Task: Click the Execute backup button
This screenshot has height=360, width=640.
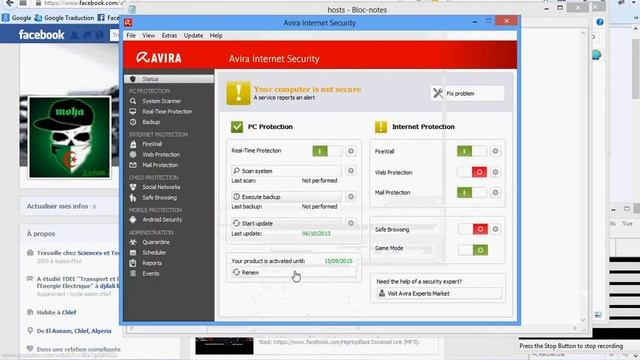Action: [286, 197]
